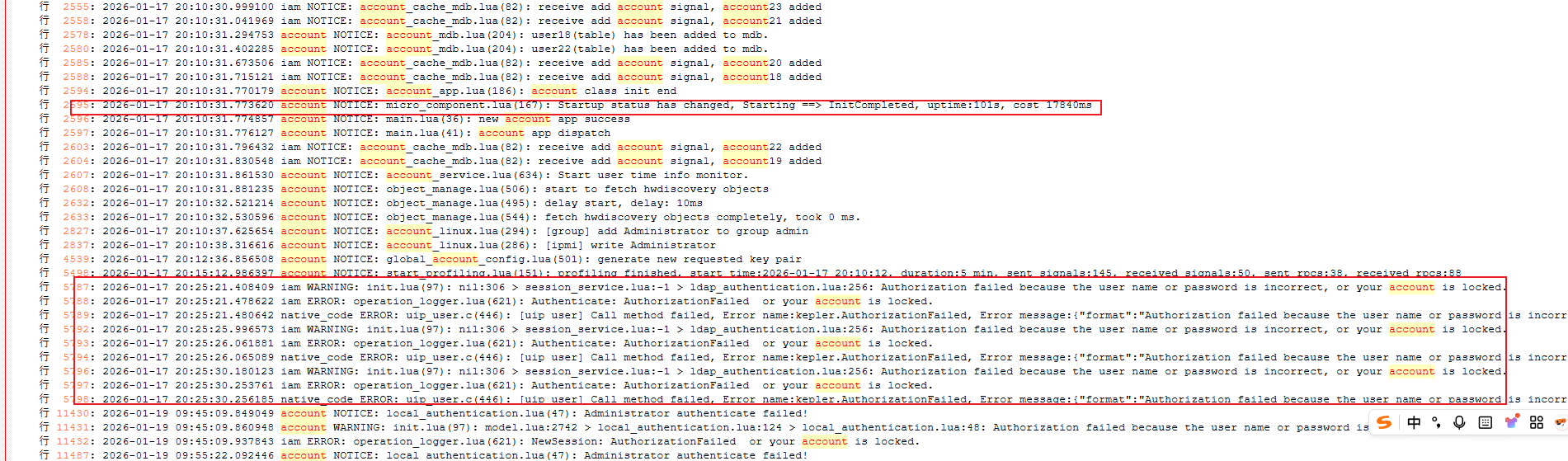
Task: Start voice input with microphone icon
Action: (1459, 422)
